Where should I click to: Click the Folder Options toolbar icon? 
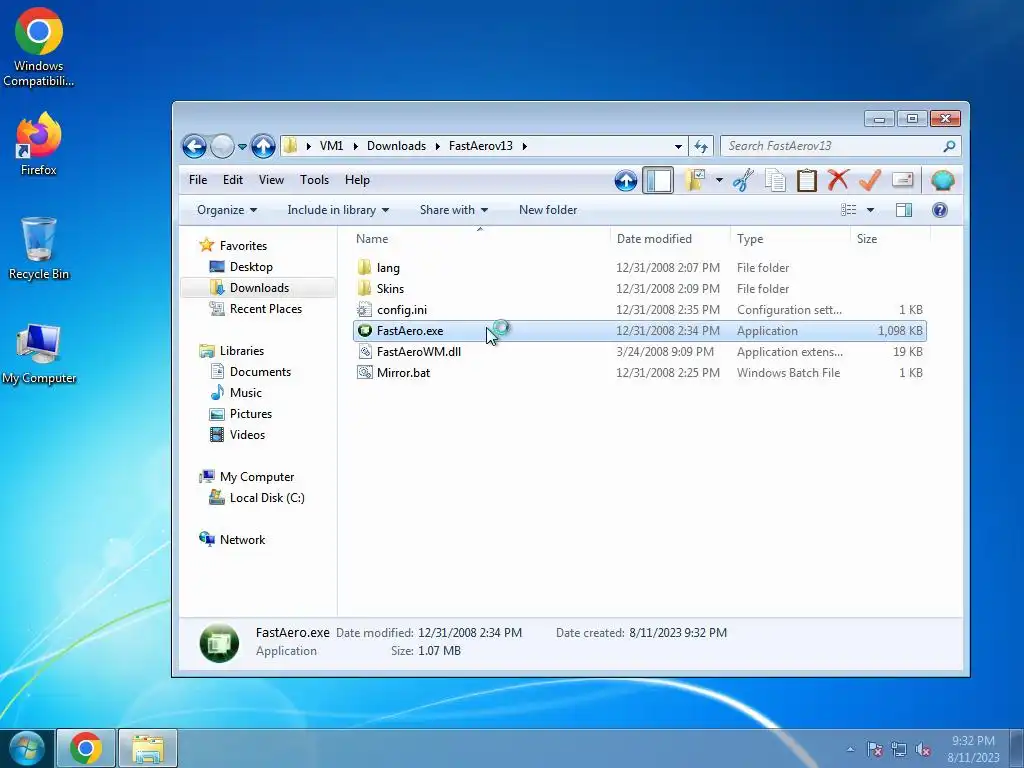point(695,180)
